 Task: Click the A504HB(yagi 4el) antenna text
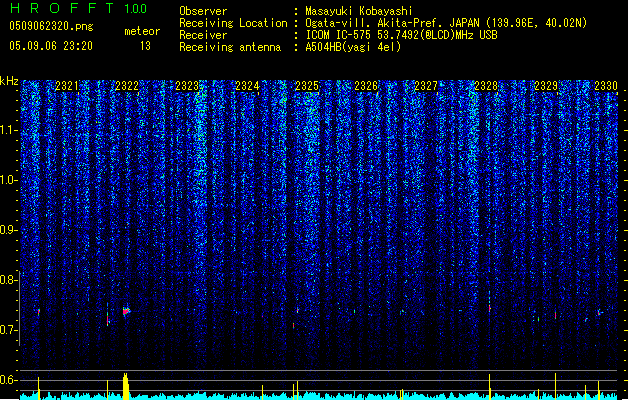click(x=353, y=47)
